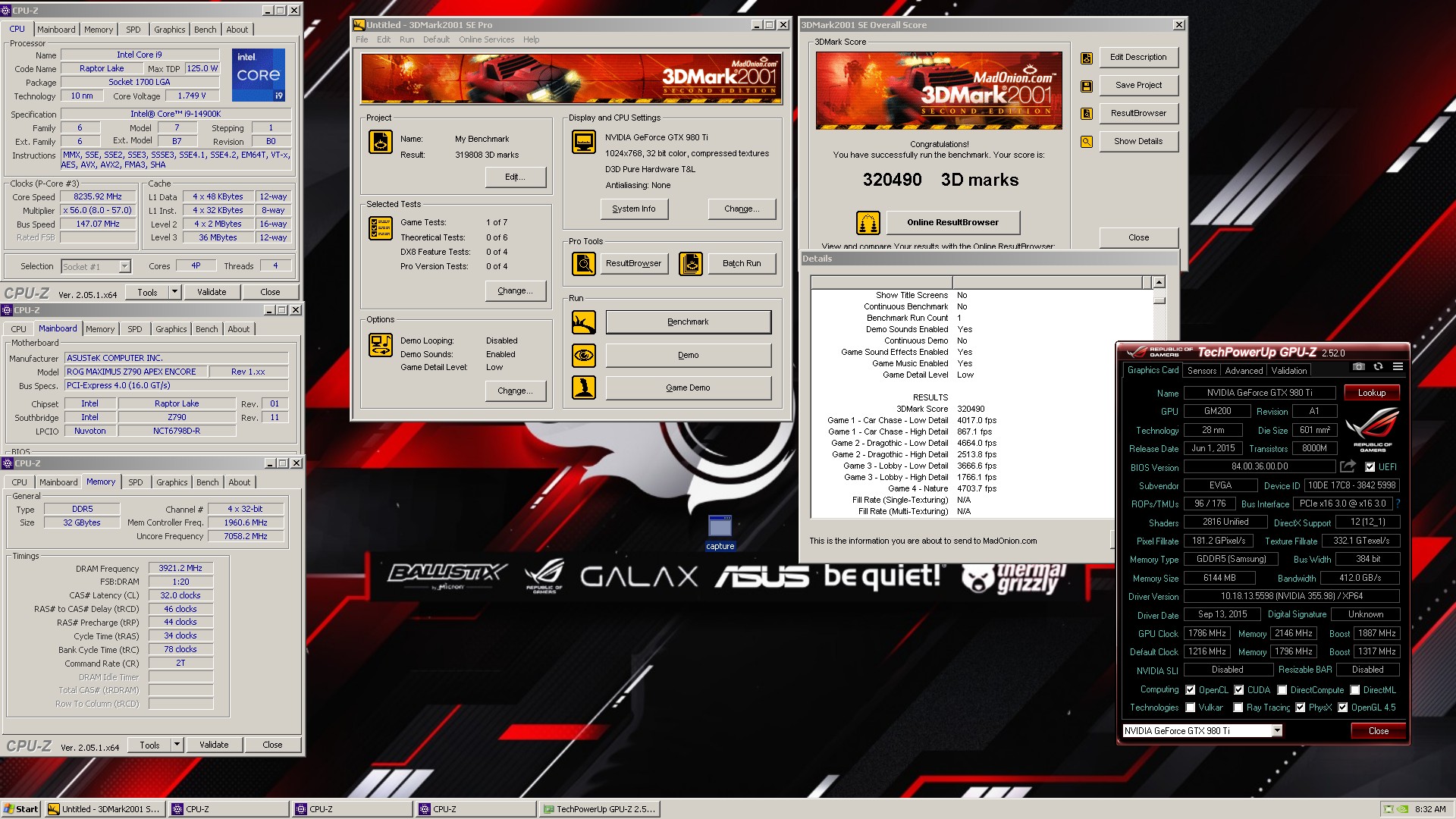Click the Bus Interface question mark in GPU-Z
Viewport: 1456px width, 819px height.
click(x=1398, y=504)
